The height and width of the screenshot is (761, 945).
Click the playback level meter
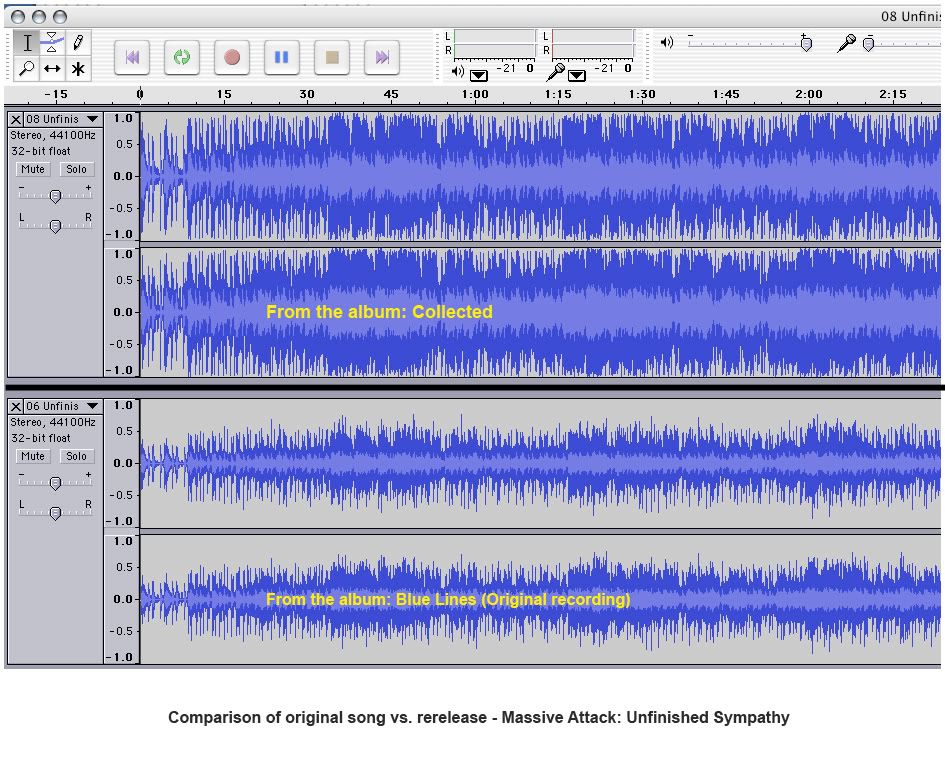[494, 43]
